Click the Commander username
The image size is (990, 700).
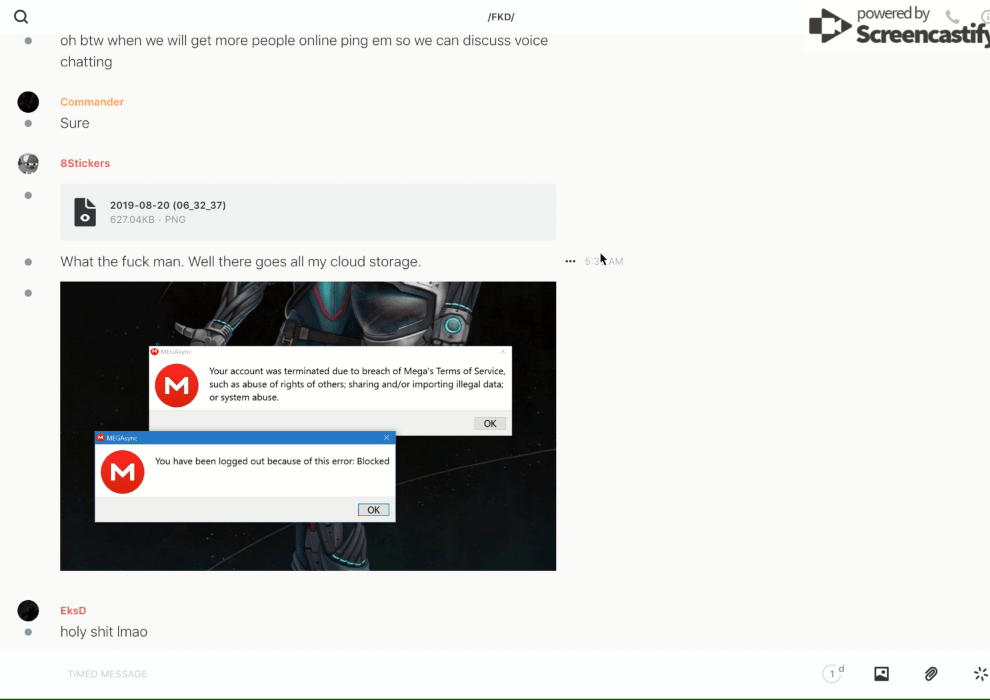(92, 102)
